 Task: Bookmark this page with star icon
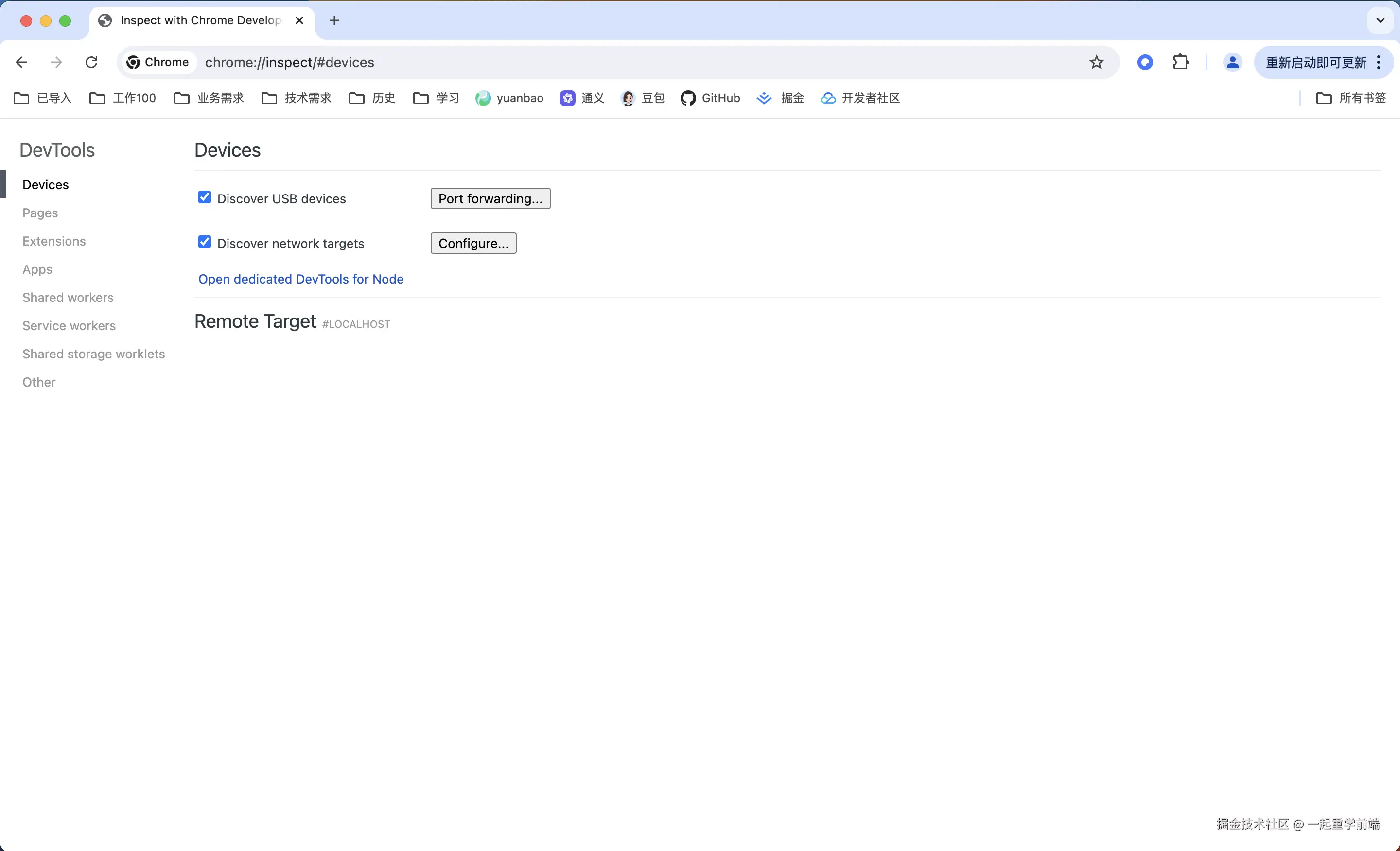1096,62
